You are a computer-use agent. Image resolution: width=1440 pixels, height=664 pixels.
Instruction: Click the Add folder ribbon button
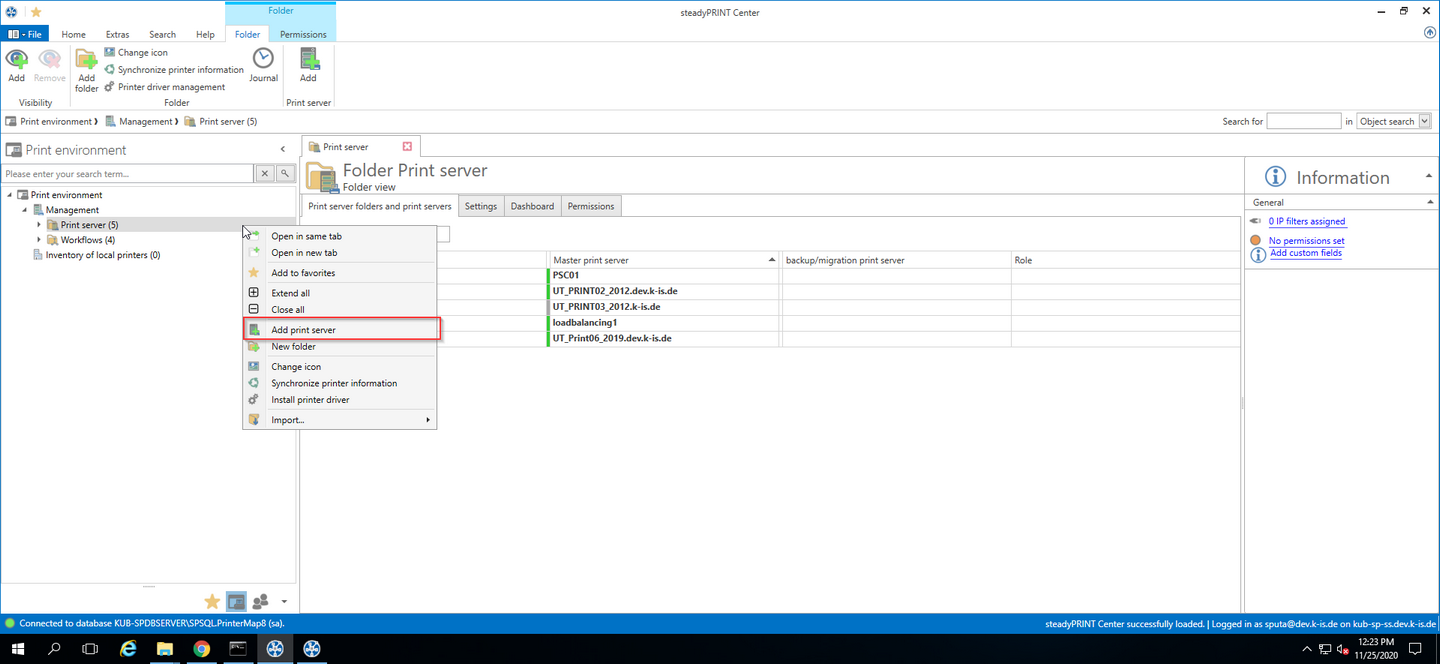pos(87,71)
